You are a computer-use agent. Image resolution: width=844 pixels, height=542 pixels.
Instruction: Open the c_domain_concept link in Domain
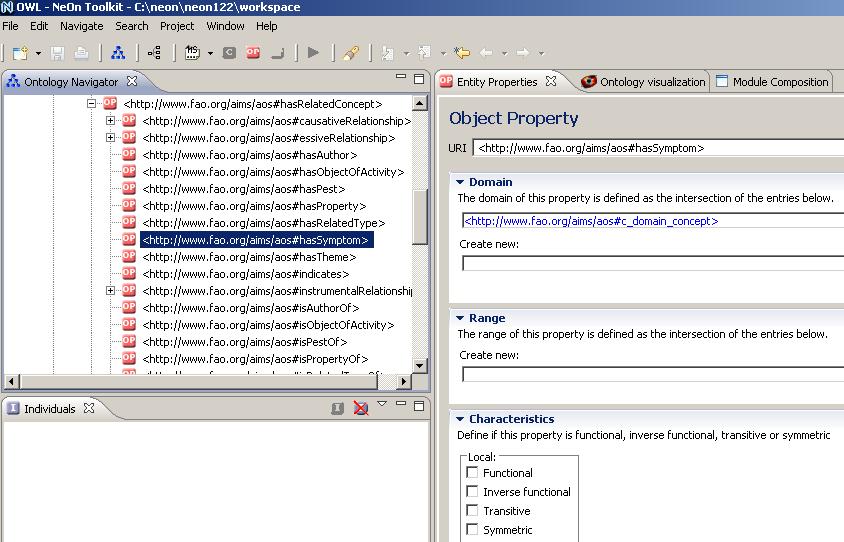[x=591, y=221]
